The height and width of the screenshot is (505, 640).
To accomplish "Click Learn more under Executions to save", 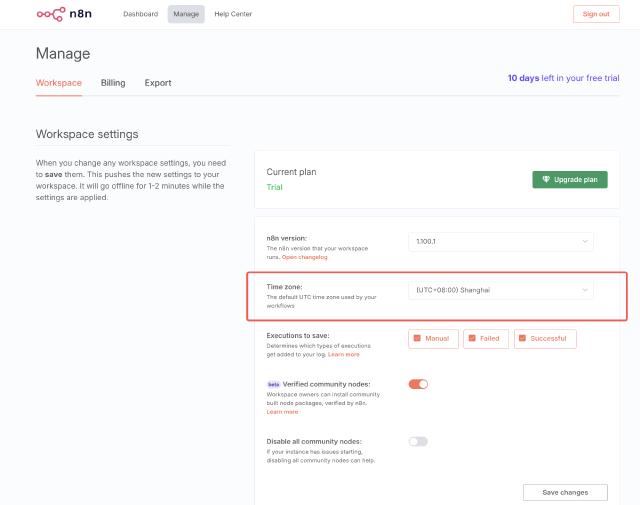I will tap(344, 354).
